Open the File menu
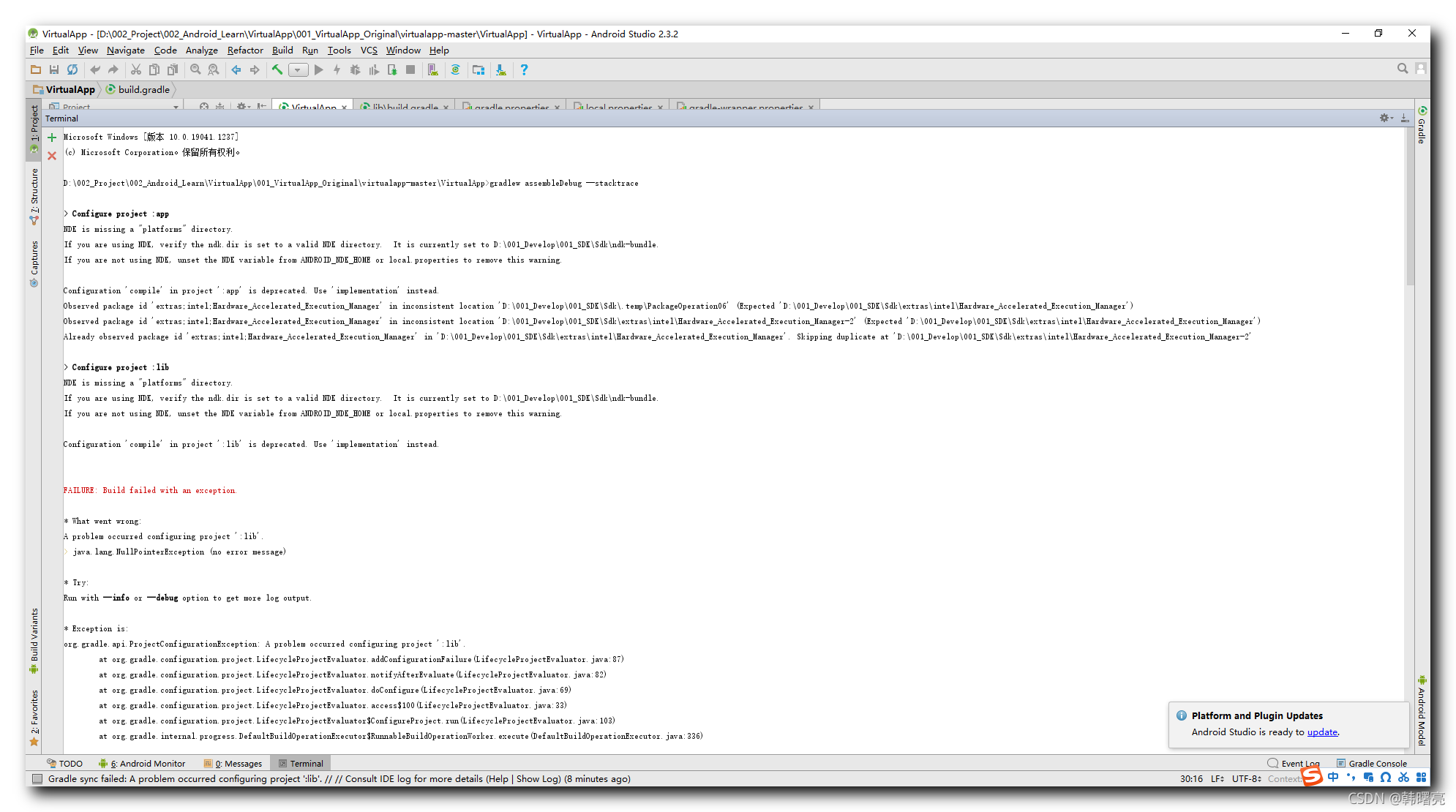Screen dimensions: 1456x812 click(x=37, y=50)
